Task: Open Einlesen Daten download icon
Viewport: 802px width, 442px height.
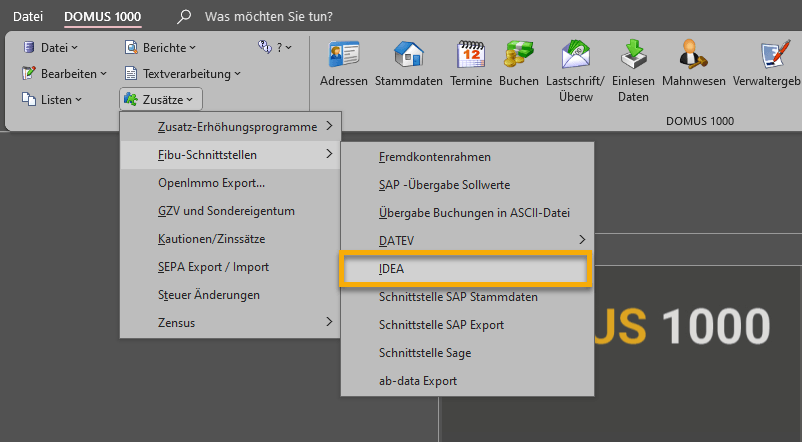Action: coord(633,54)
